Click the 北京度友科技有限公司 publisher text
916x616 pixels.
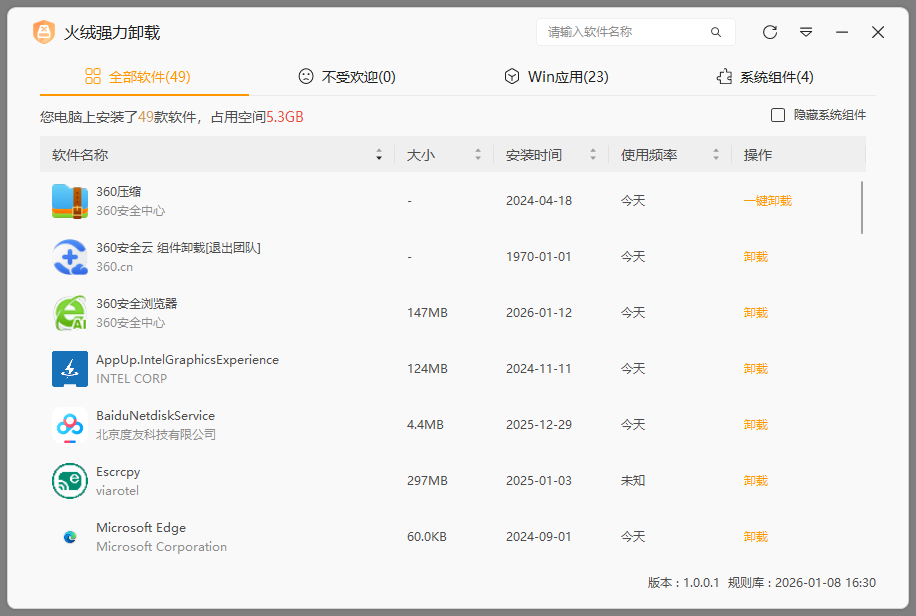[x=156, y=435]
